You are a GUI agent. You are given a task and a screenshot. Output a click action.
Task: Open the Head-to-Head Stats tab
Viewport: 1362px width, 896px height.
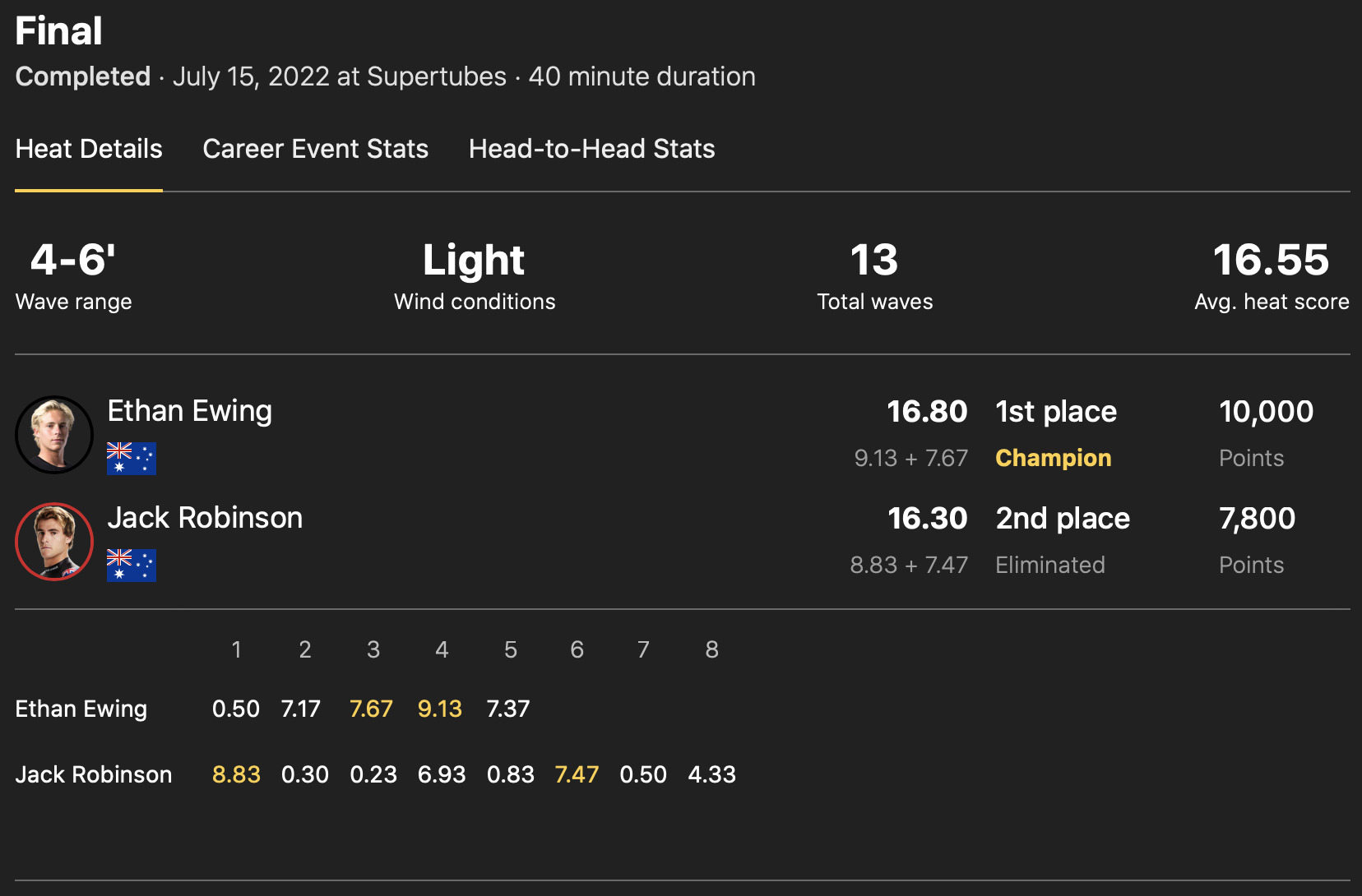point(591,149)
